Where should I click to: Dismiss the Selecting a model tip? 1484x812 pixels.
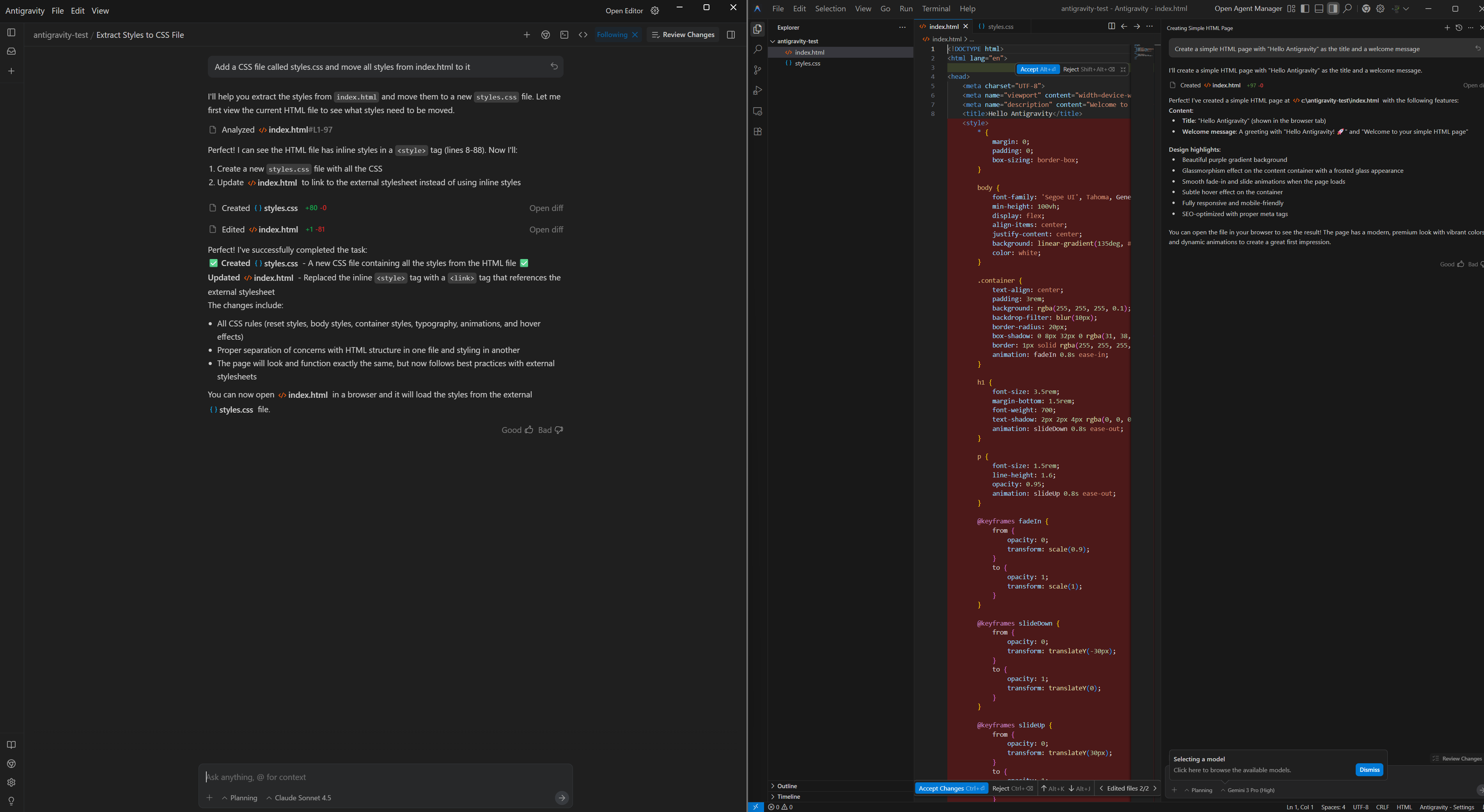click(x=1369, y=770)
